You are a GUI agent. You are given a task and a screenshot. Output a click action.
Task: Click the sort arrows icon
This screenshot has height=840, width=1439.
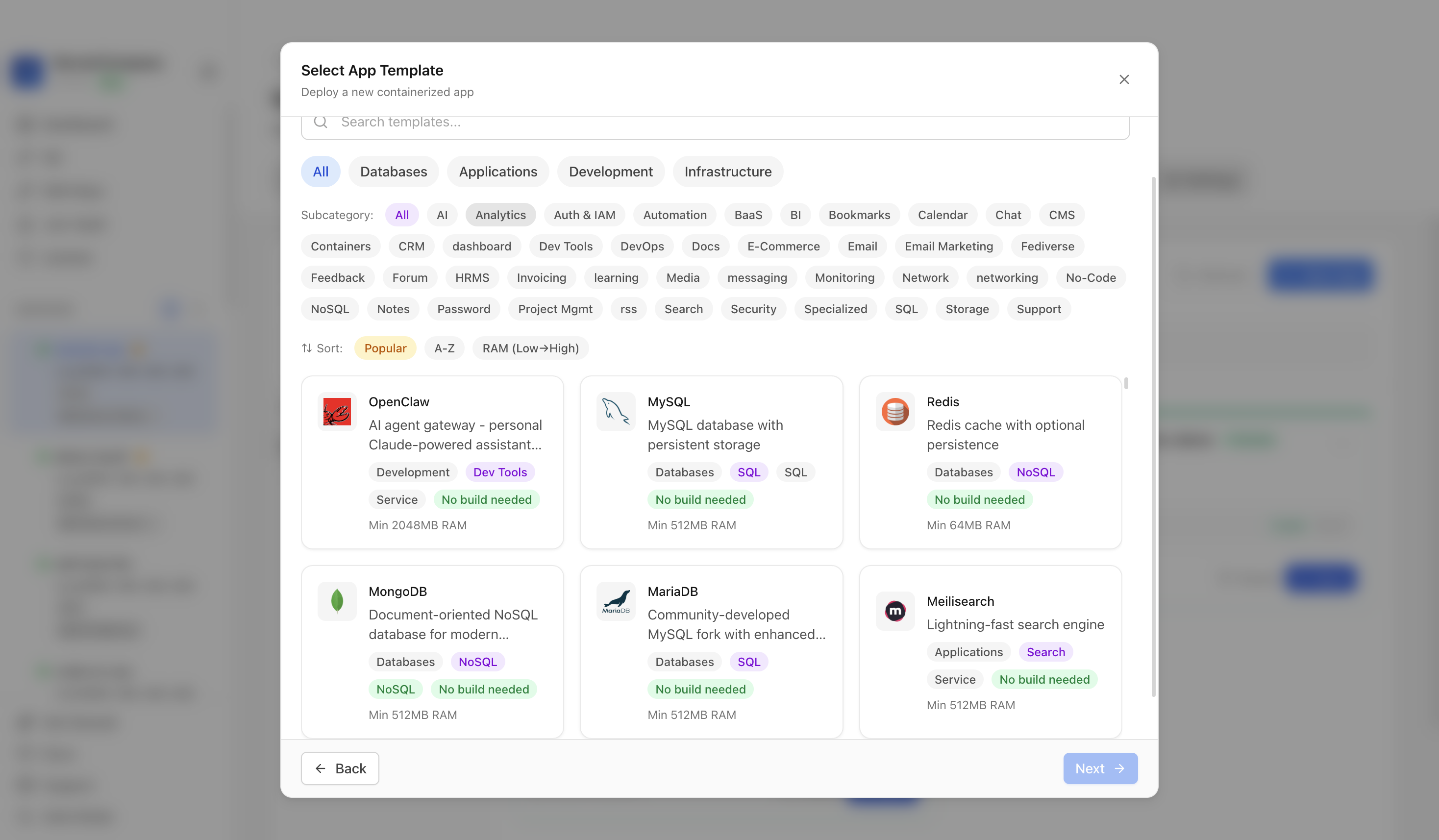point(307,348)
